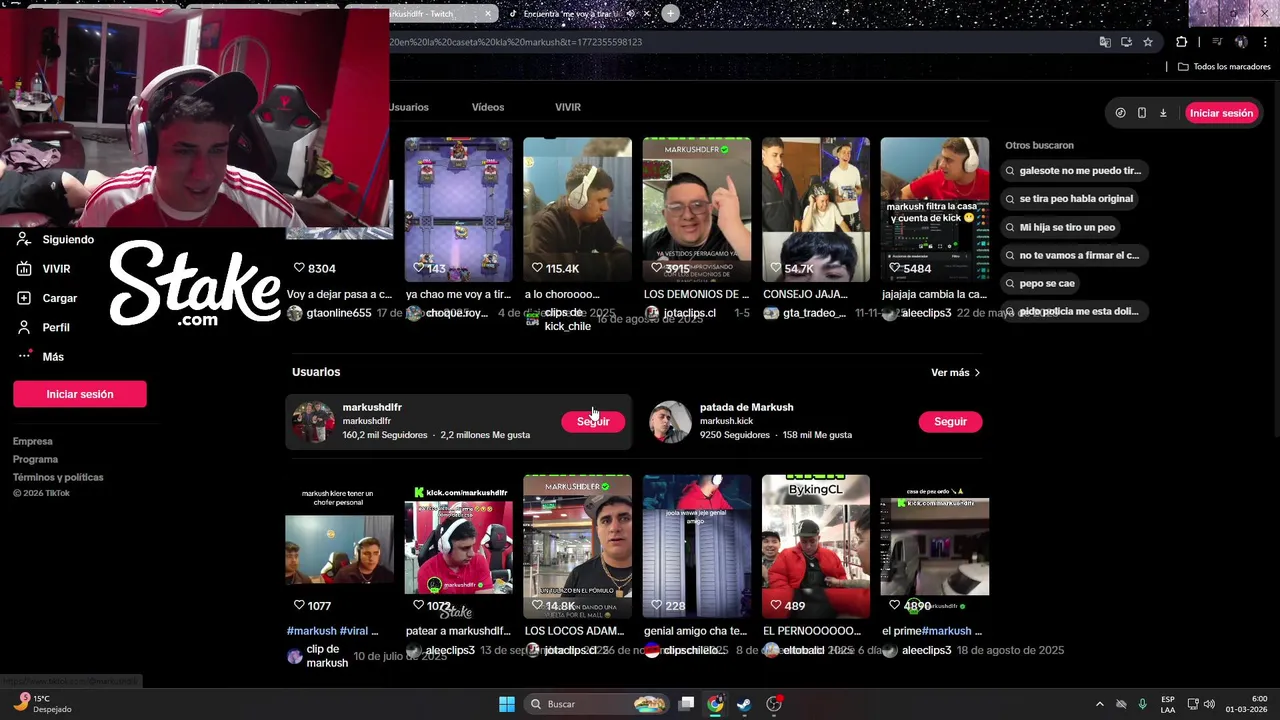The image size is (1280, 720).
Task: Open uploader gtaonline655 profile link
Action: point(339,313)
